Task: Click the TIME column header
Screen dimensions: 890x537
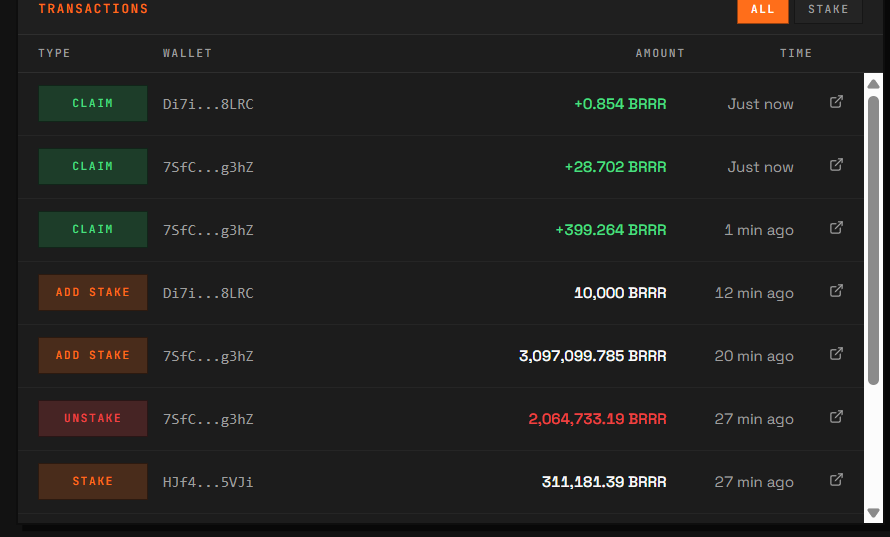Action: point(796,53)
